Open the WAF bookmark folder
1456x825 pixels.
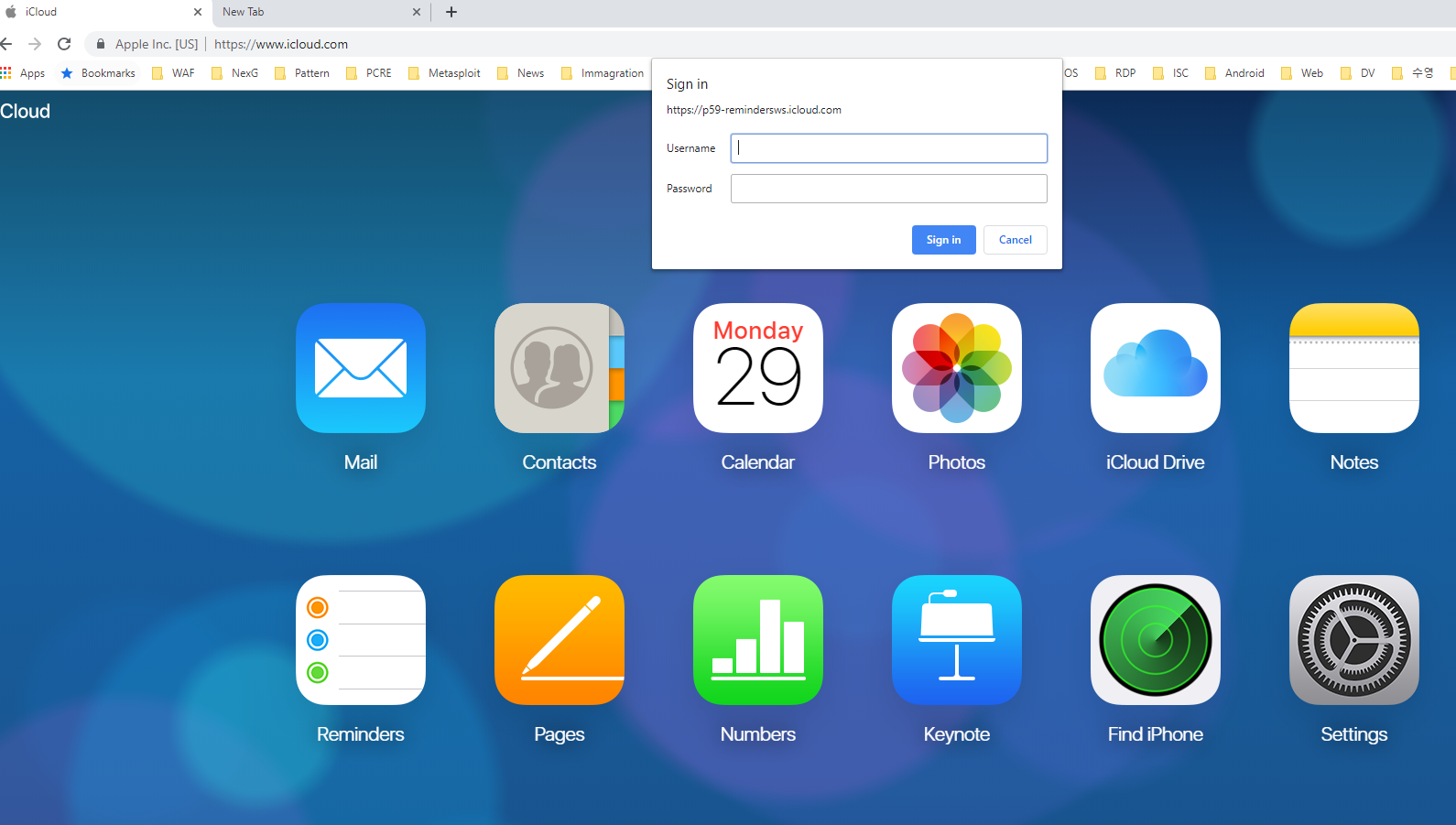173,73
